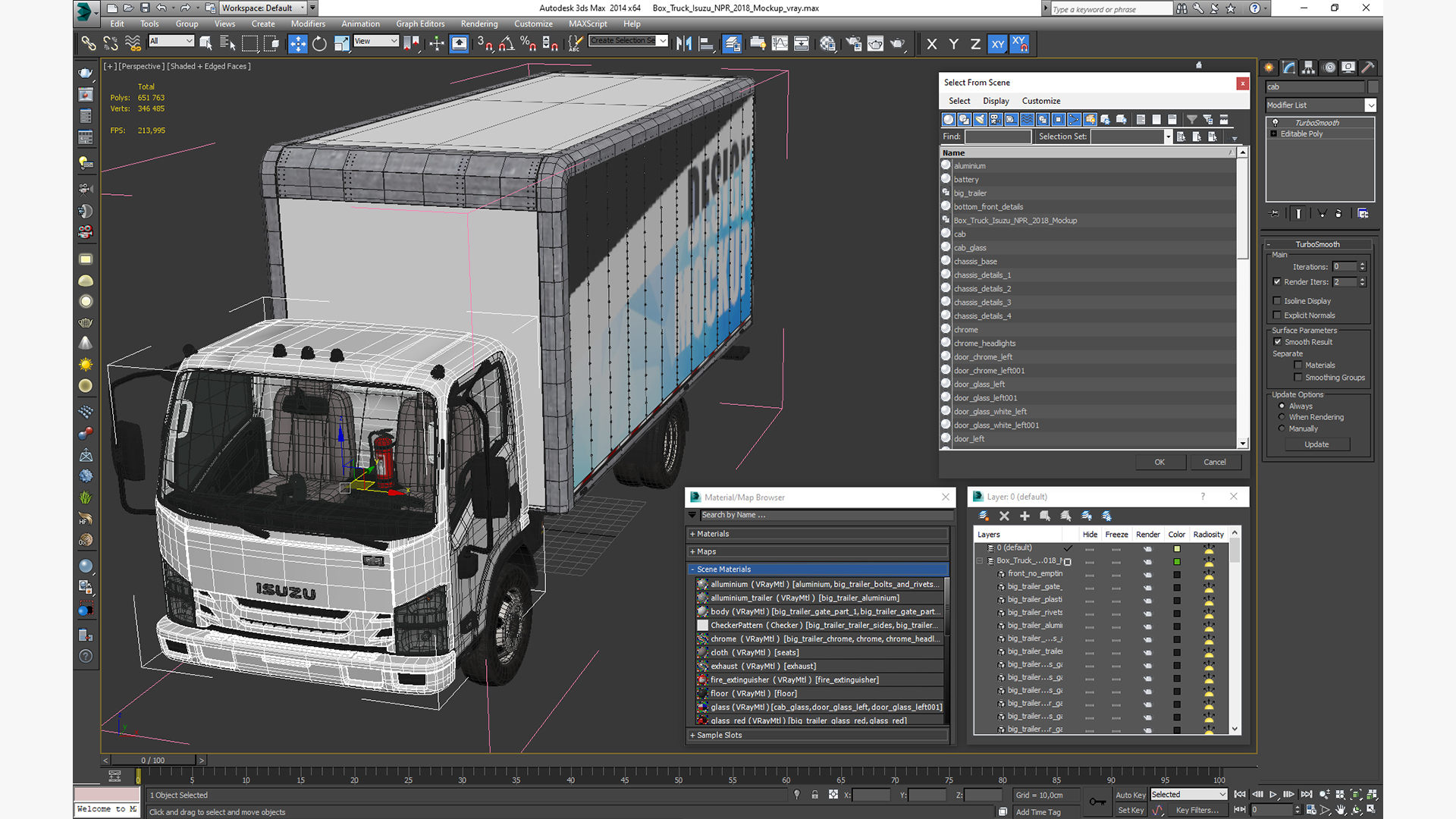Image resolution: width=1456 pixels, height=819 pixels.
Task: Click the Key Filters button
Action: 1197,811
